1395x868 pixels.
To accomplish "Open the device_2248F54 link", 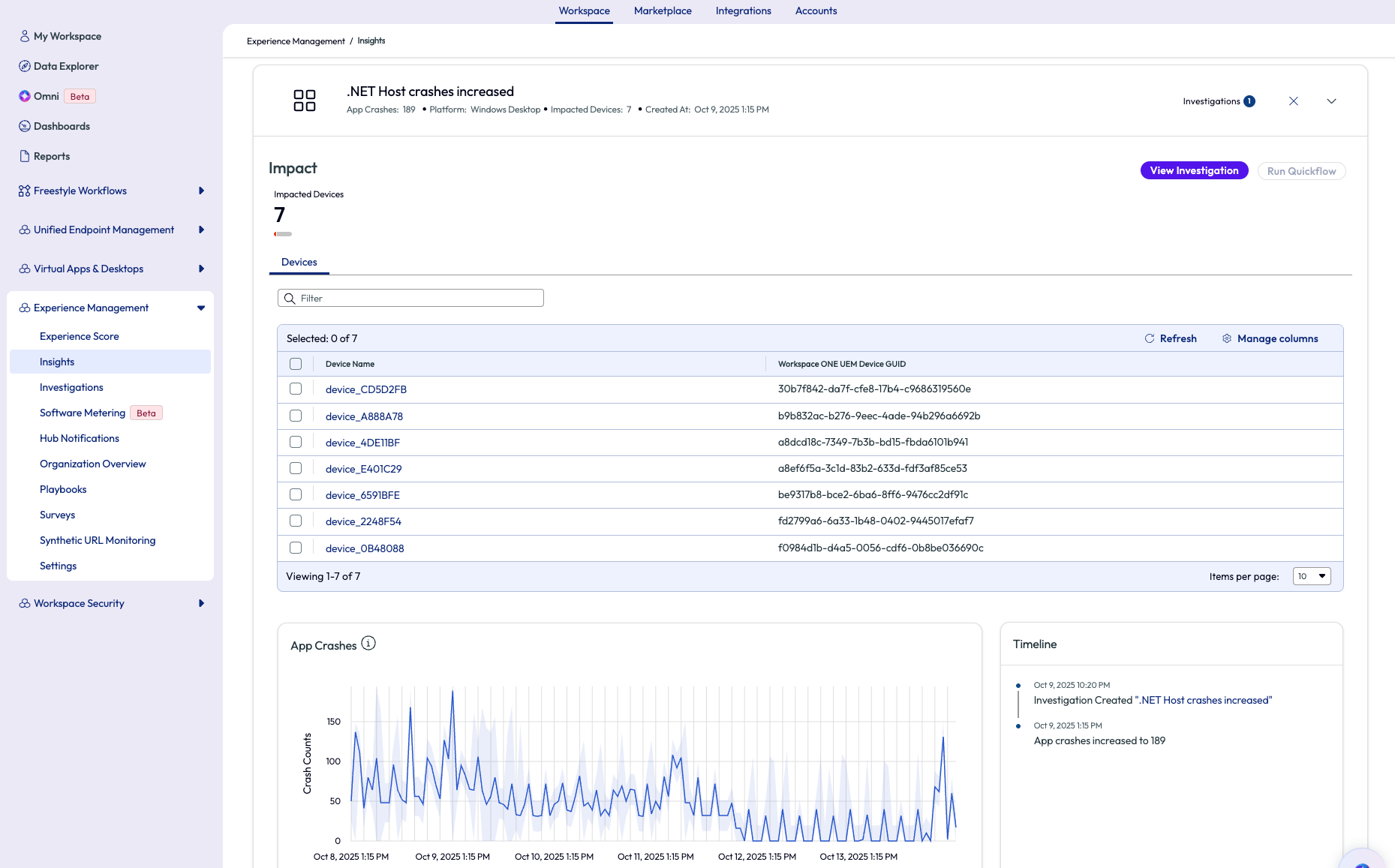I will click(x=363, y=521).
